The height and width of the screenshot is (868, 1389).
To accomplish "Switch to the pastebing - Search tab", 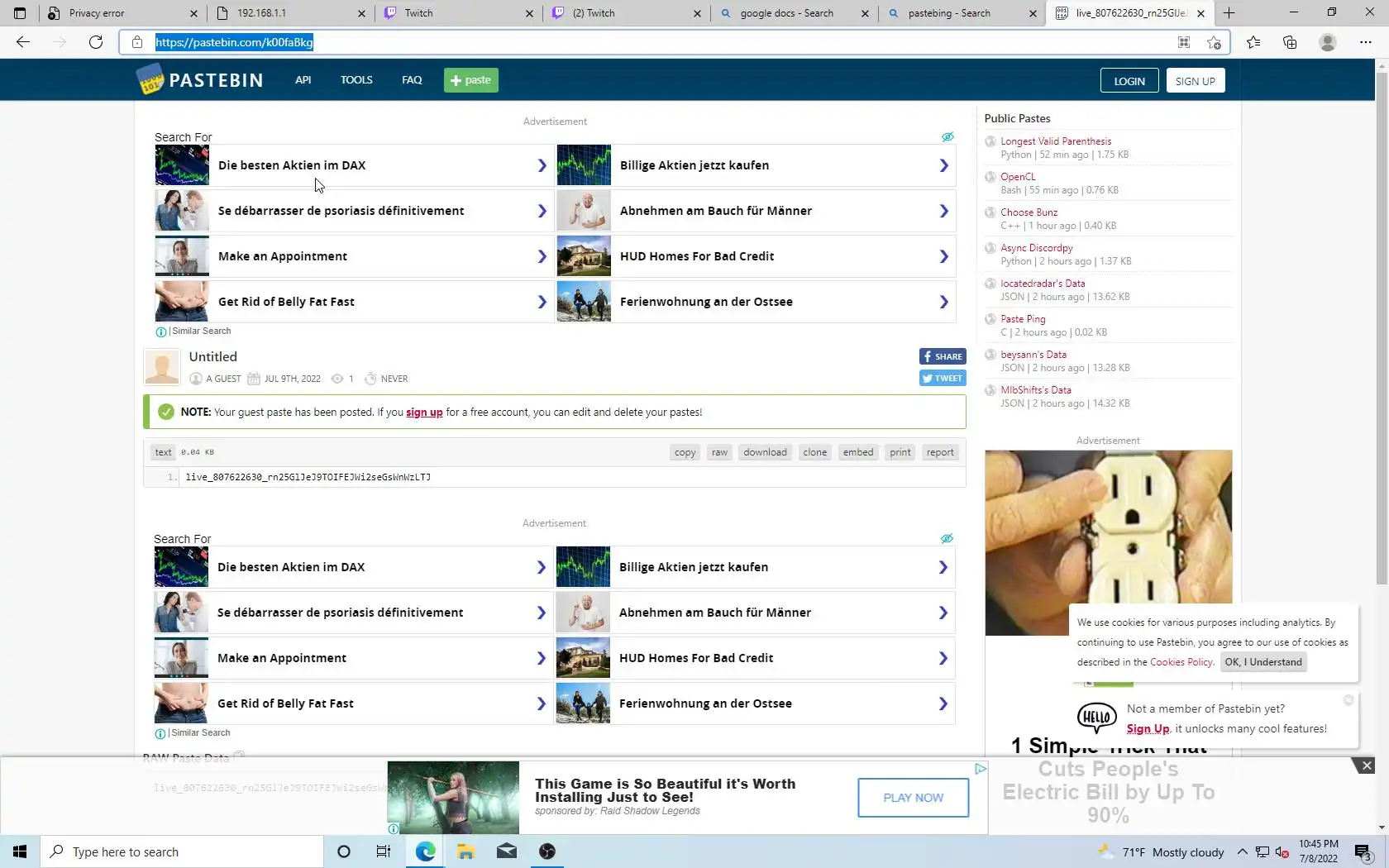I will [961, 13].
